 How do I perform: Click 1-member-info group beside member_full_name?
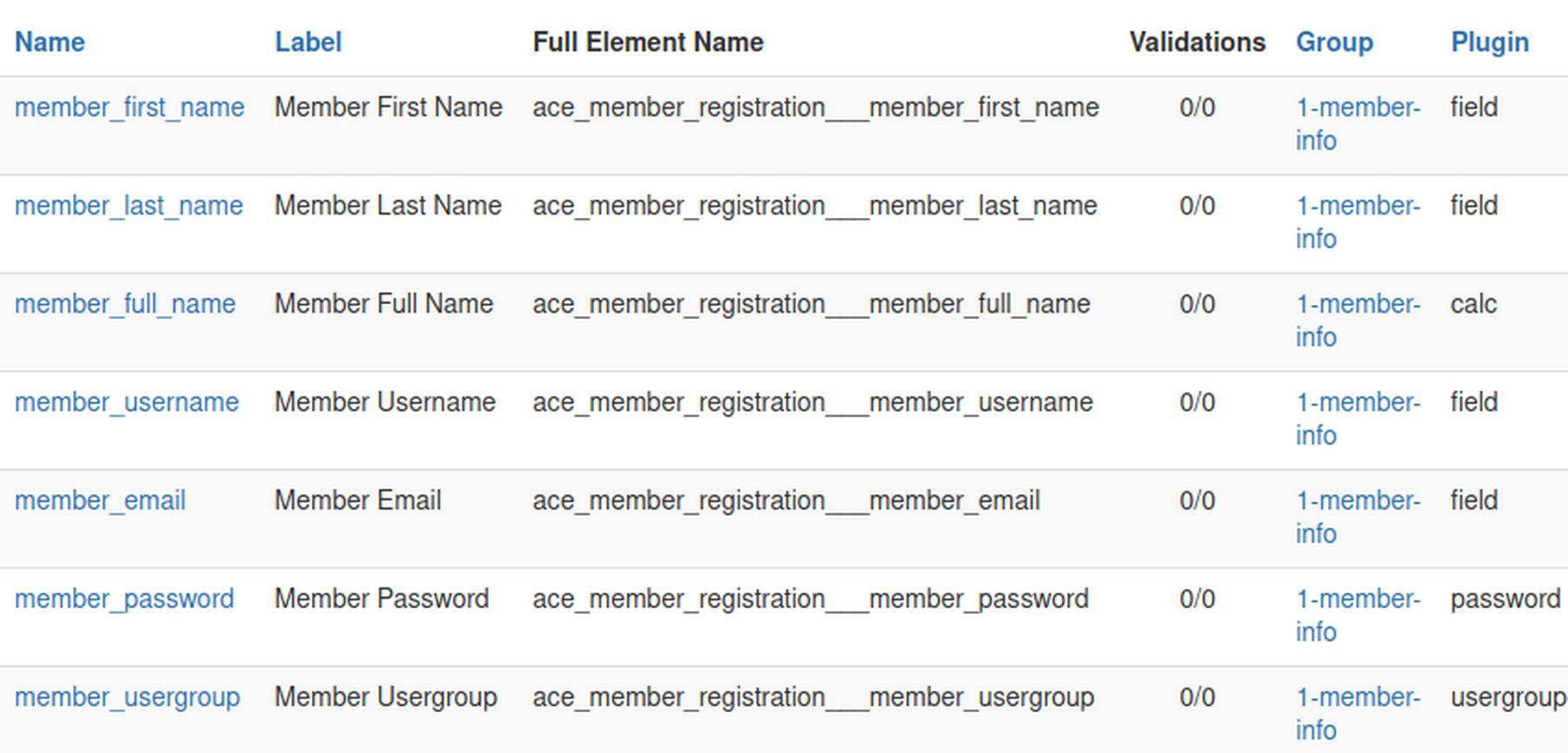(x=1357, y=305)
